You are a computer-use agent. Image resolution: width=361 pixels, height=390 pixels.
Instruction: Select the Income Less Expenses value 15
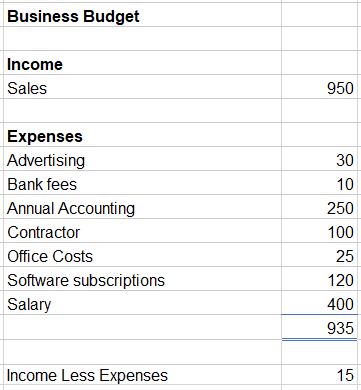pyautogui.click(x=319, y=375)
